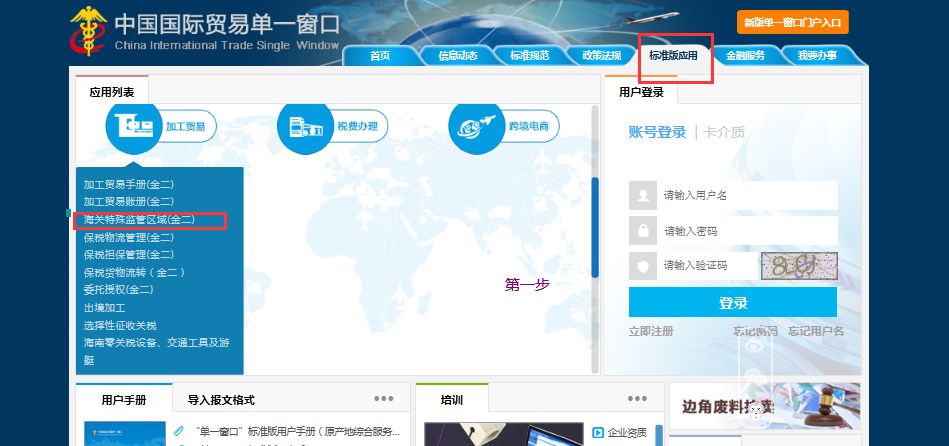This screenshot has width=949, height=446.
Task: Open 委托授权(金二) menu entry
Action: point(119,289)
